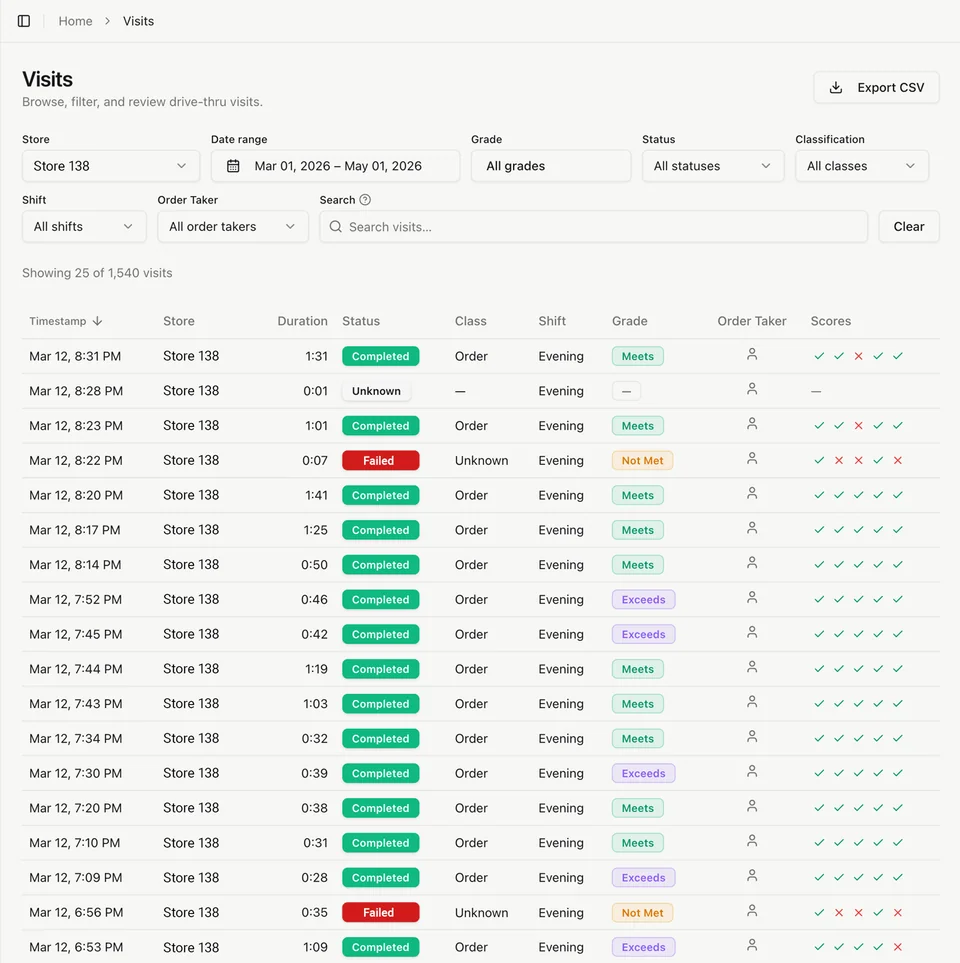The width and height of the screenshot is (960, 963).
Task: Click the timestamp Mar 12, 7:20 PM
Action: click(x=76, y=808)
